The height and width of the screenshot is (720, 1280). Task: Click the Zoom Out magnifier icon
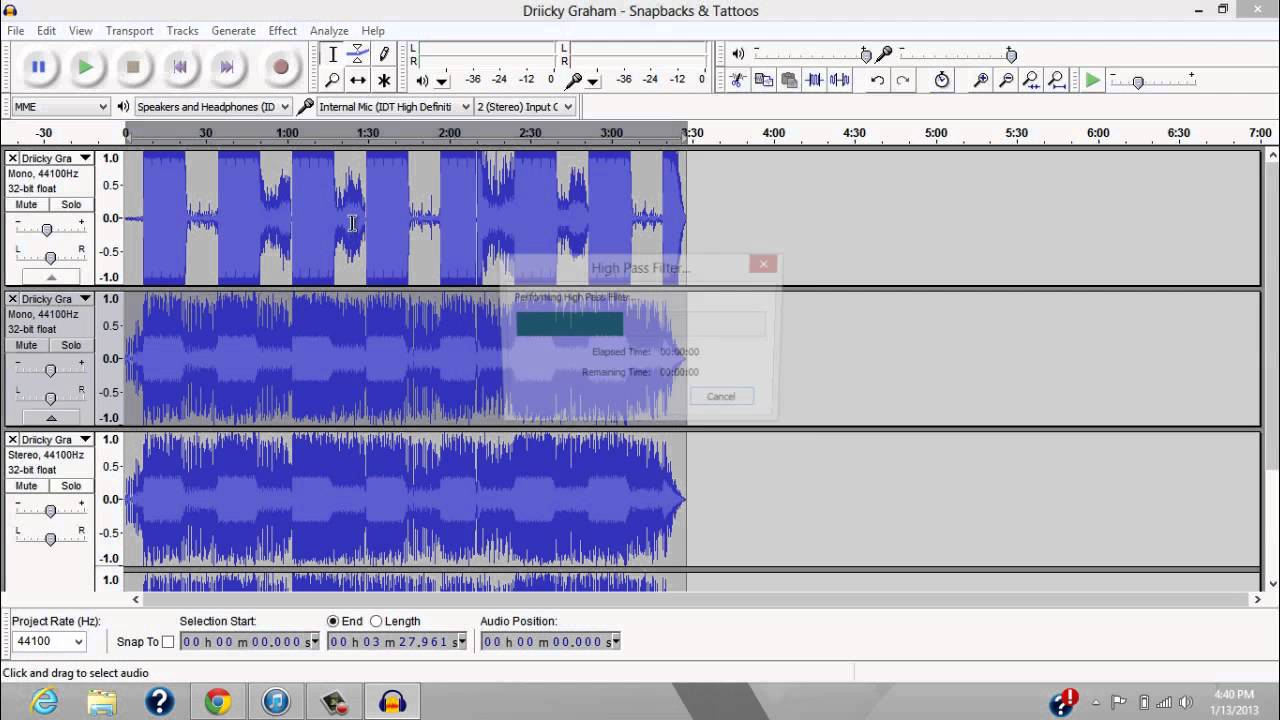point(1006,80)
